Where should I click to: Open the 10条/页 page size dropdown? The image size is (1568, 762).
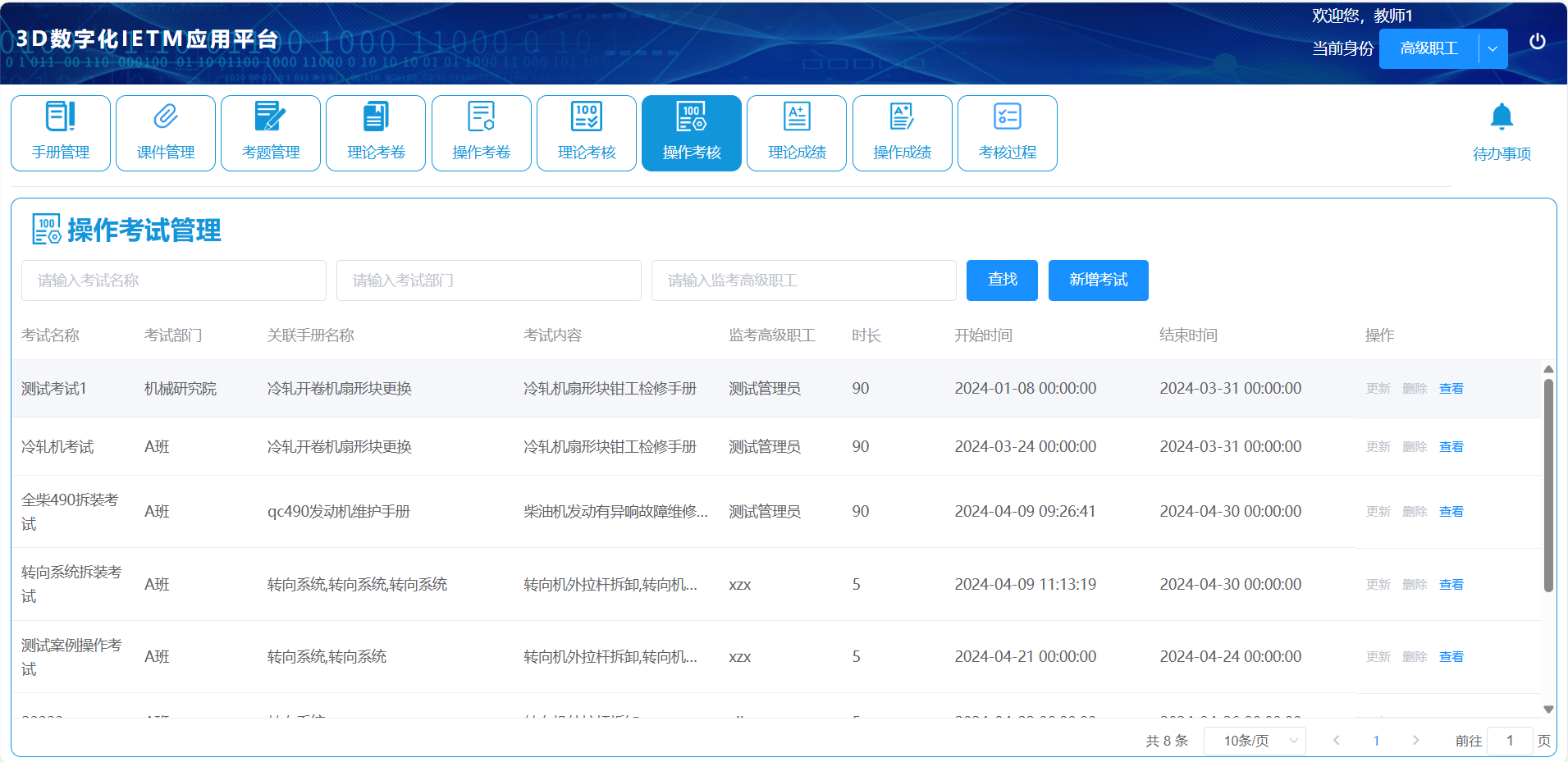(x=1254, y=741)
